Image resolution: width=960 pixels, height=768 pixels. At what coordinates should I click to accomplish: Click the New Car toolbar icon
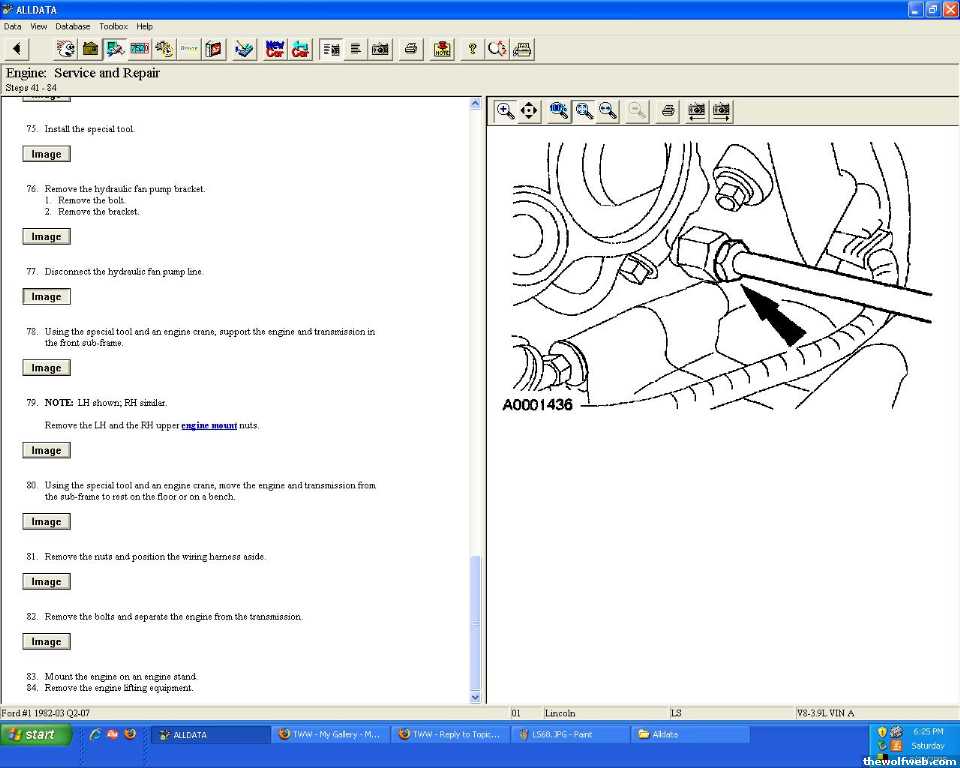tap(275, 49)
